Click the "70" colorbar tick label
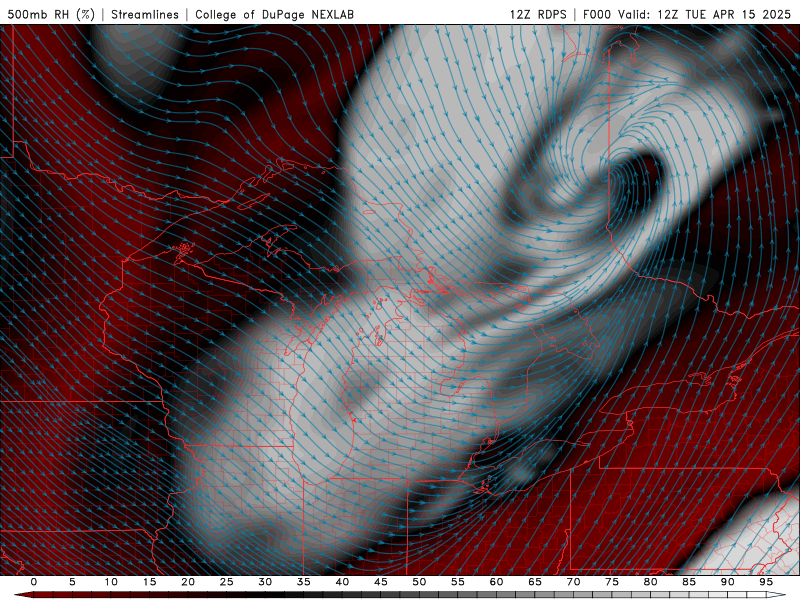This screenshot has width=800, height=600. [573, 582]
